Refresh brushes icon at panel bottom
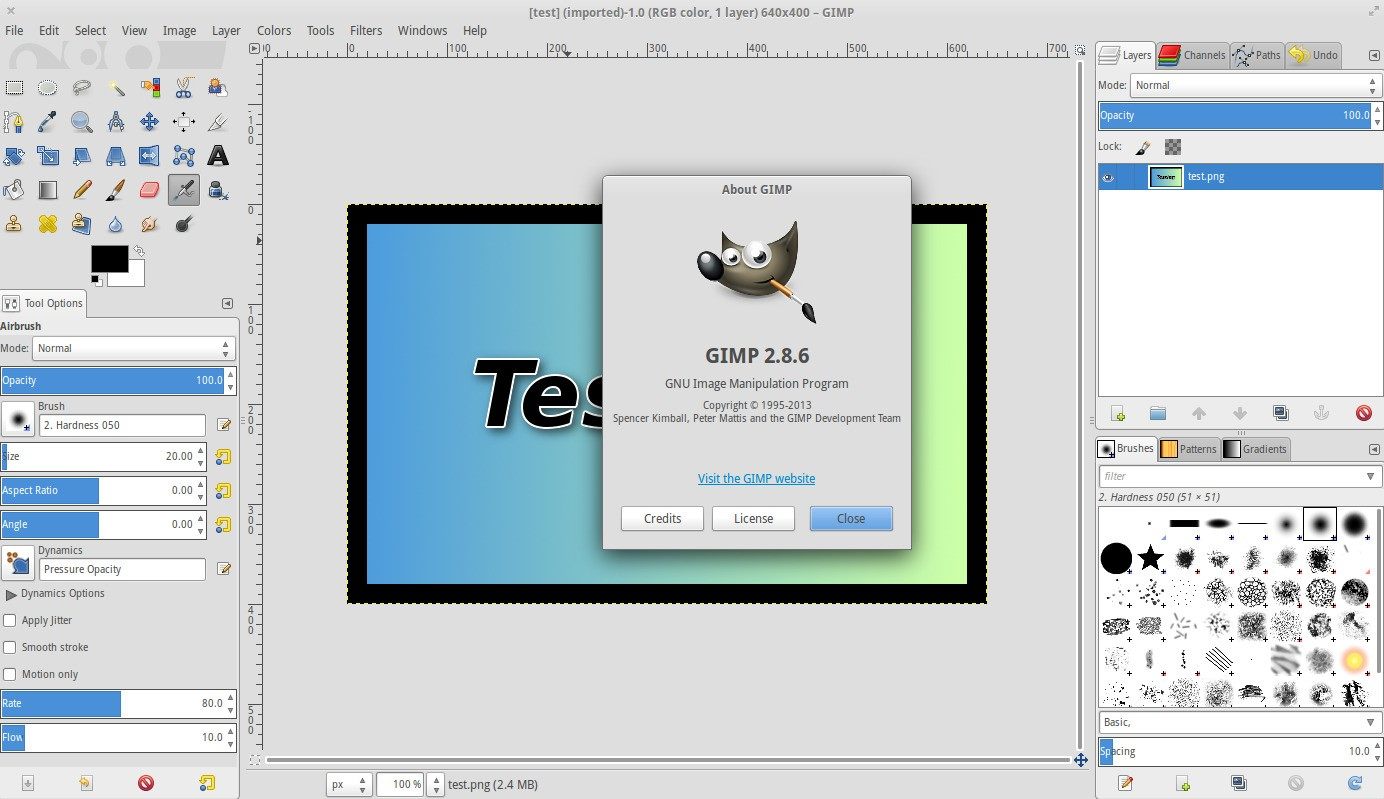1384x799 pixels. tap(1355, 783)
